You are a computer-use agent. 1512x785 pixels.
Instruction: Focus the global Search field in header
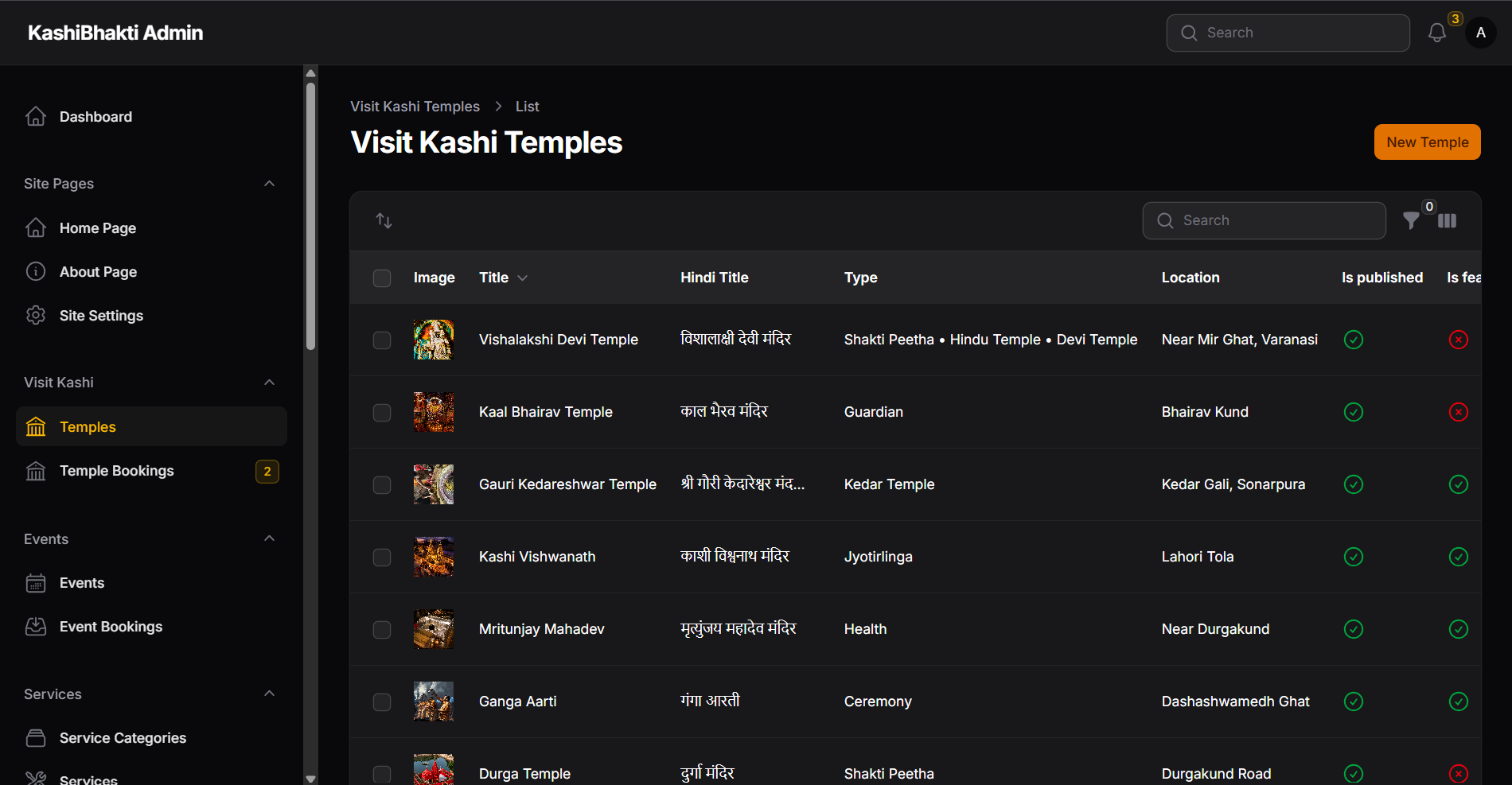(1288, 33)
